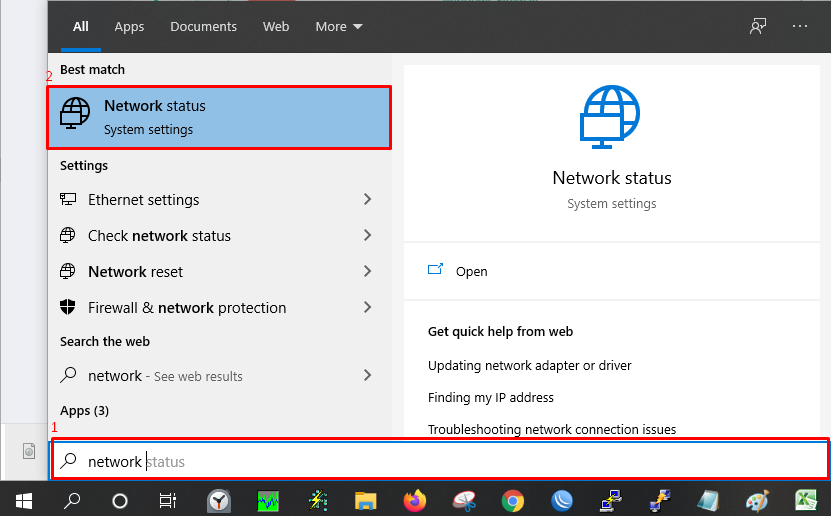Open File Explorer from the taskbar
Image resolution: width=831 pixels, height=516 pixels.
pyautogui.click(x=365, y=501)
